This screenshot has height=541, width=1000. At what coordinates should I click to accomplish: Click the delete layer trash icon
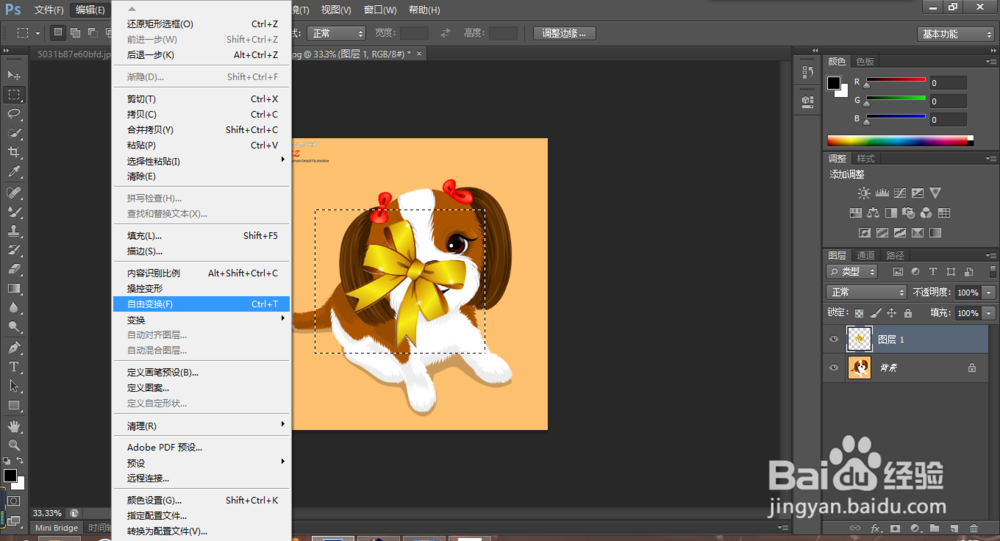click(x=973, y=528)
